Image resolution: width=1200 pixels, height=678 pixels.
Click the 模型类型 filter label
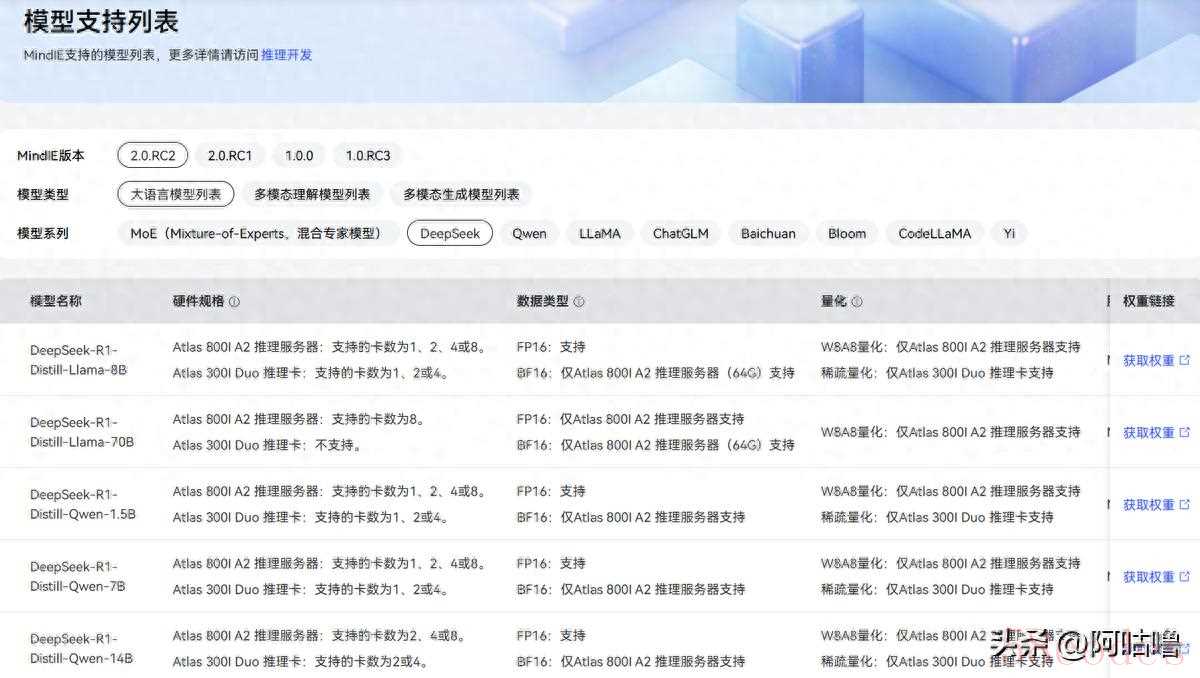(x=43, y=194)
